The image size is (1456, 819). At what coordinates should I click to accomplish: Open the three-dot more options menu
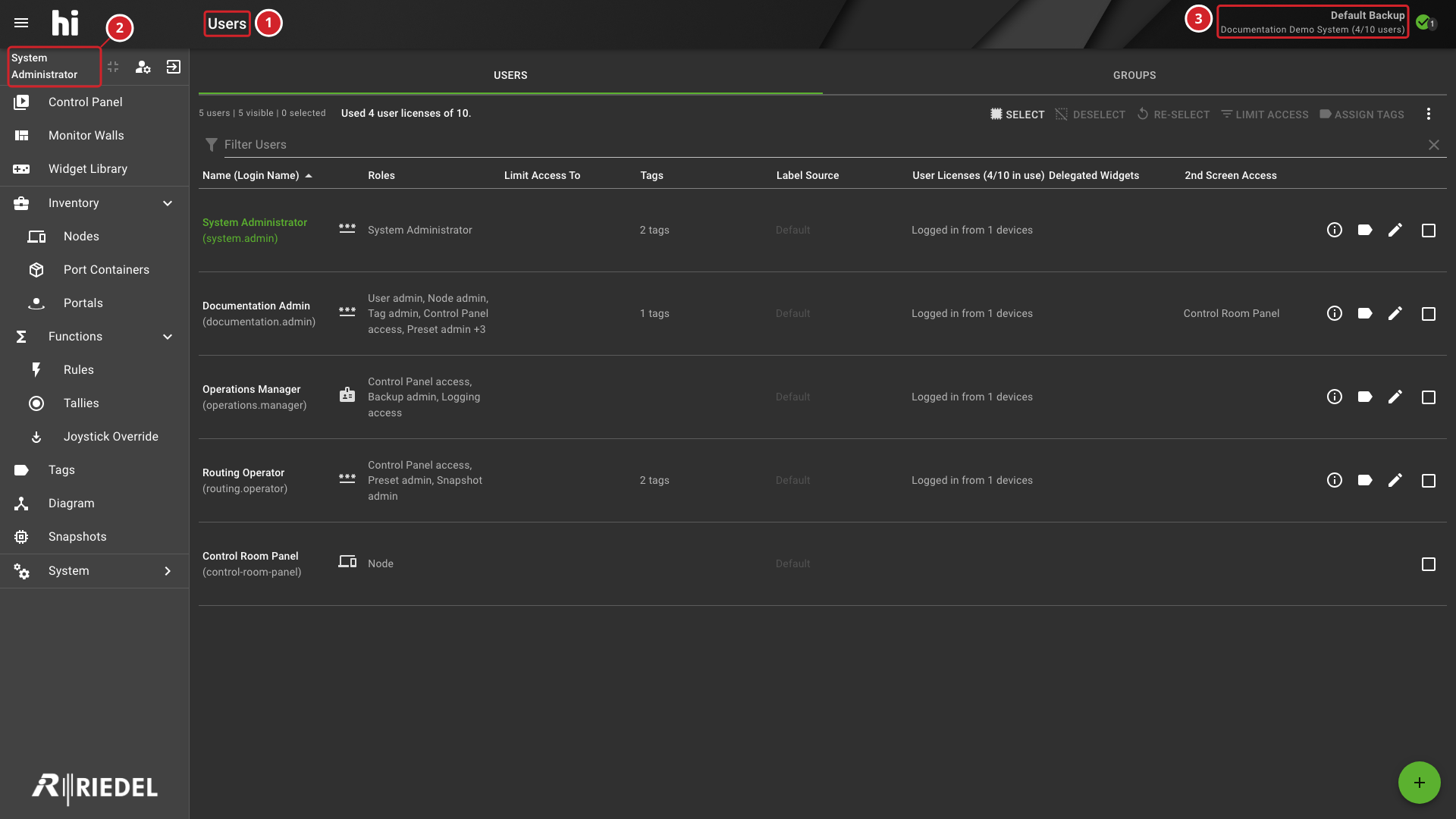click(1428, 114)
